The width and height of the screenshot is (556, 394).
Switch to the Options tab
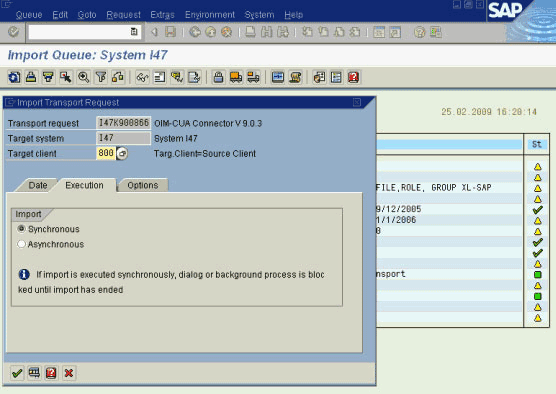coord(143,185)
